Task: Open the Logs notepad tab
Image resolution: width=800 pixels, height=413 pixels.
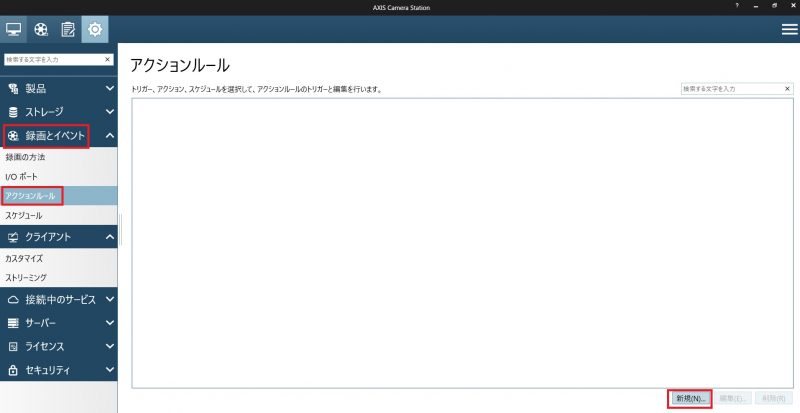Action: click(68, 30)
